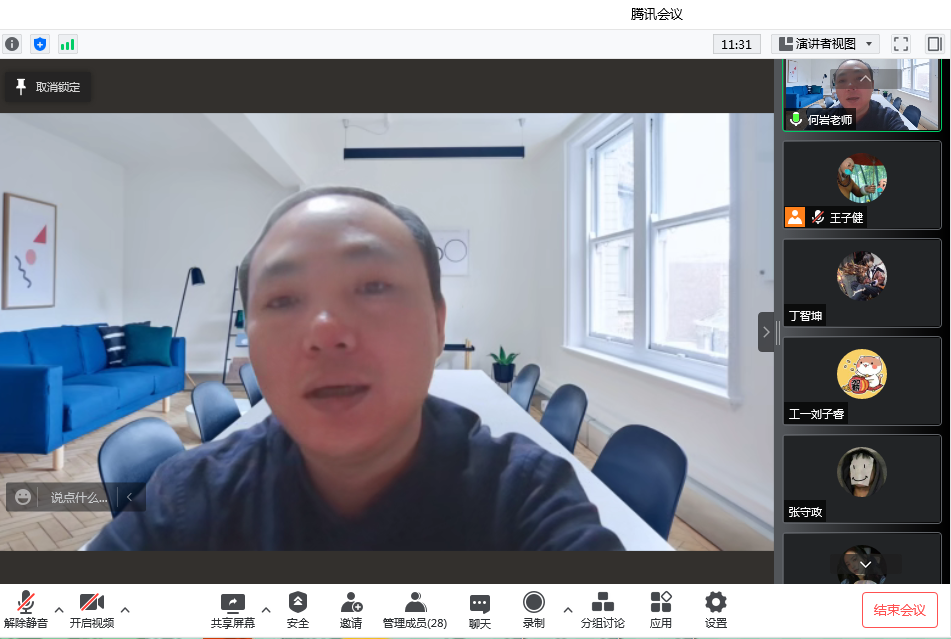The width and height of the screenshot is (951, 639).
Task: Click 取消锁定 to unpin video
Action: (x=48, y=87)
